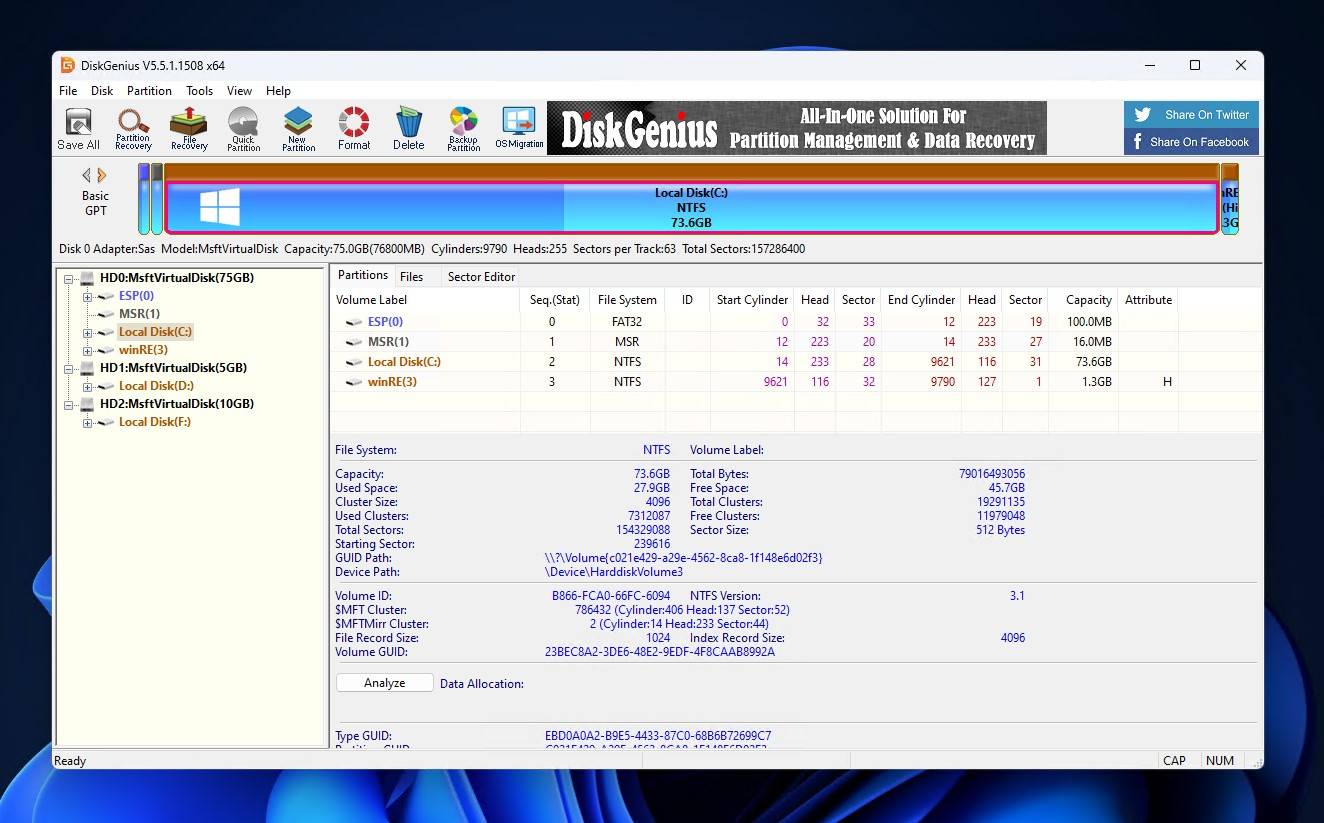Switch to the Files tab
The height and width of the screenshot is (823, 1324).
pyautogui.click(x=411, y=277)
